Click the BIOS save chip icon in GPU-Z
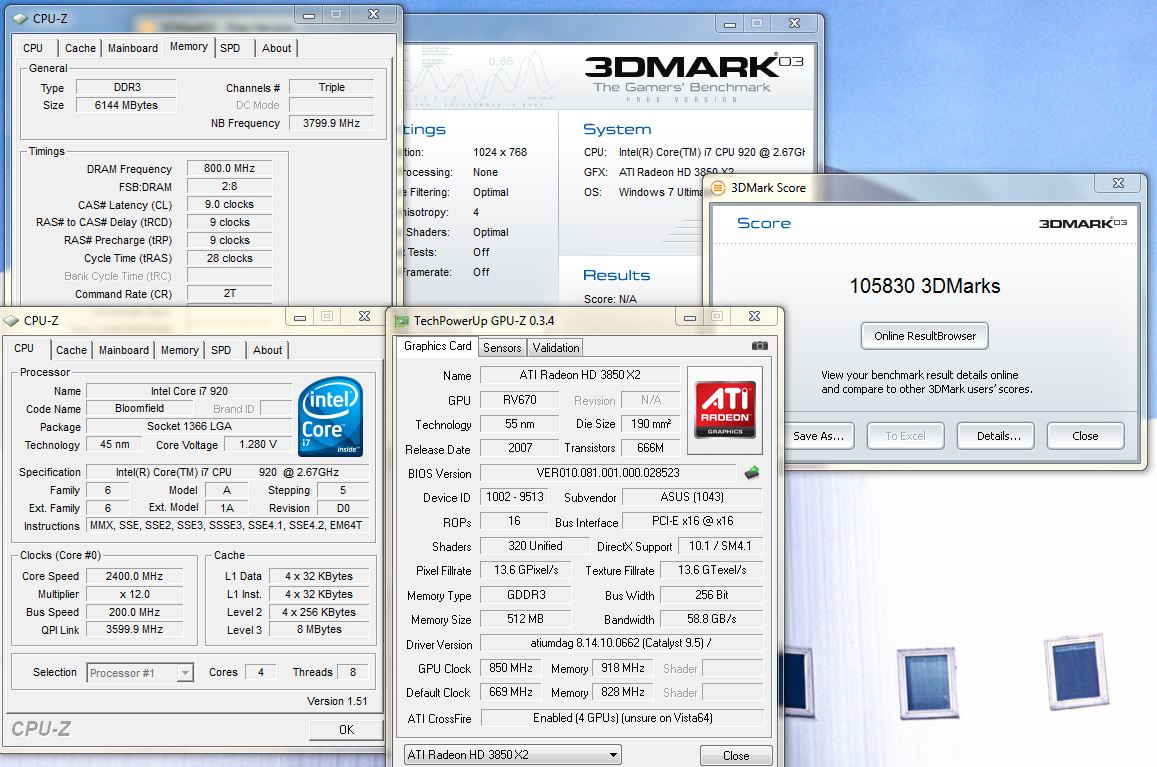The image size is (1157, 767). click(752, 472)
